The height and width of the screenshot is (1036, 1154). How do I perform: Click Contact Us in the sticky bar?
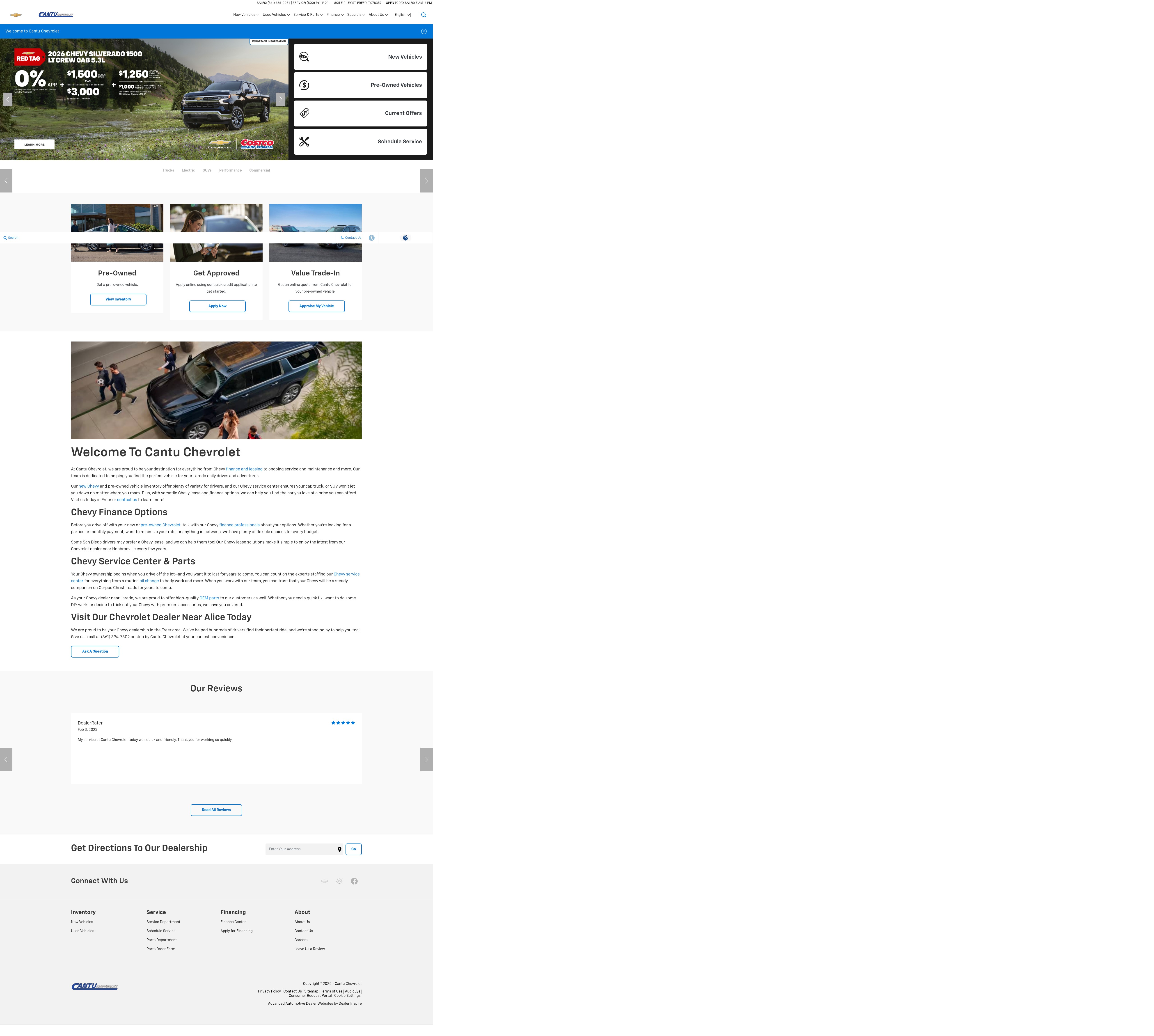pyautogui.click(x=351, y=238)
